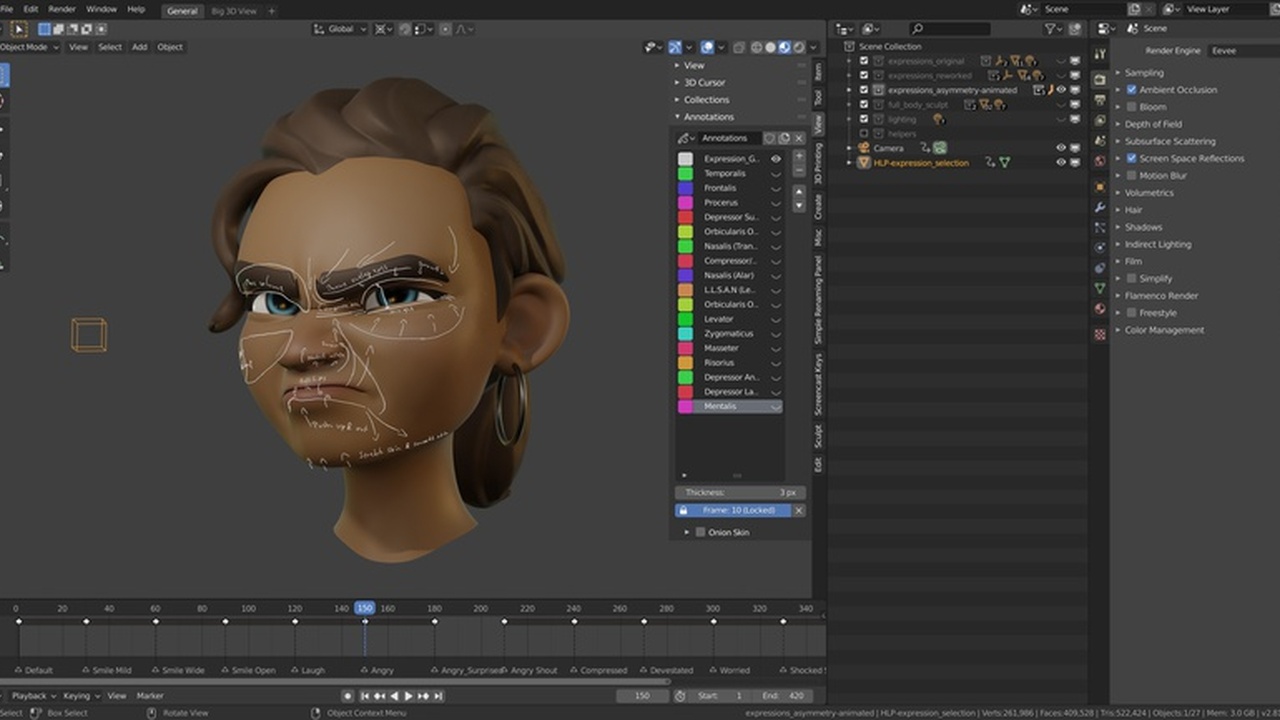Image resolution: width=1280 pixels, height=720 pixels.
Task: Toggle Camera visibility eye in outliner
Action: (x=1061, y=148)
